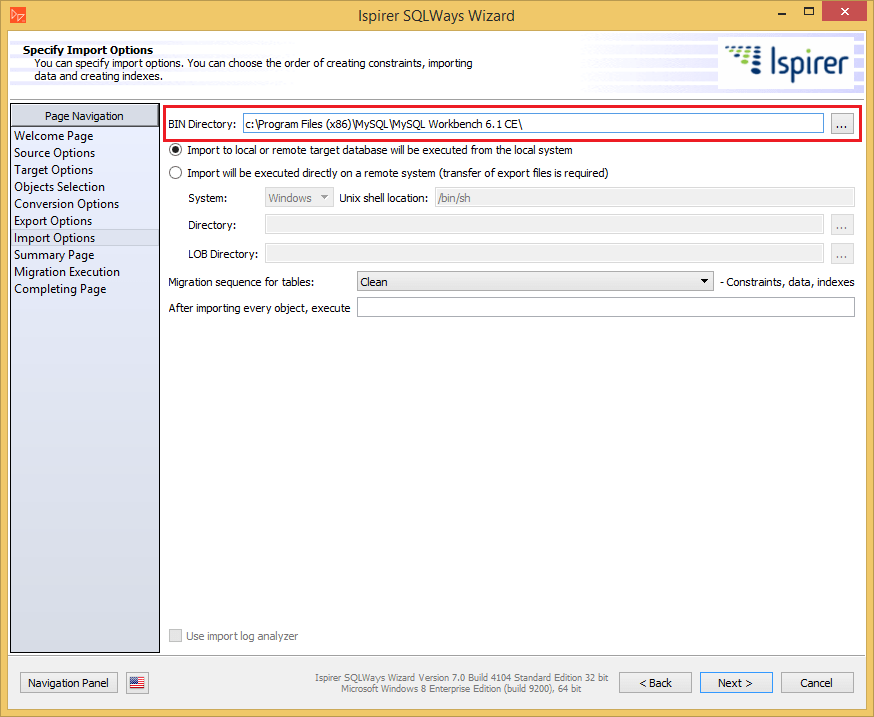Go to the Welcome Page entry
874x717 pixels.
tap(53, 136)
